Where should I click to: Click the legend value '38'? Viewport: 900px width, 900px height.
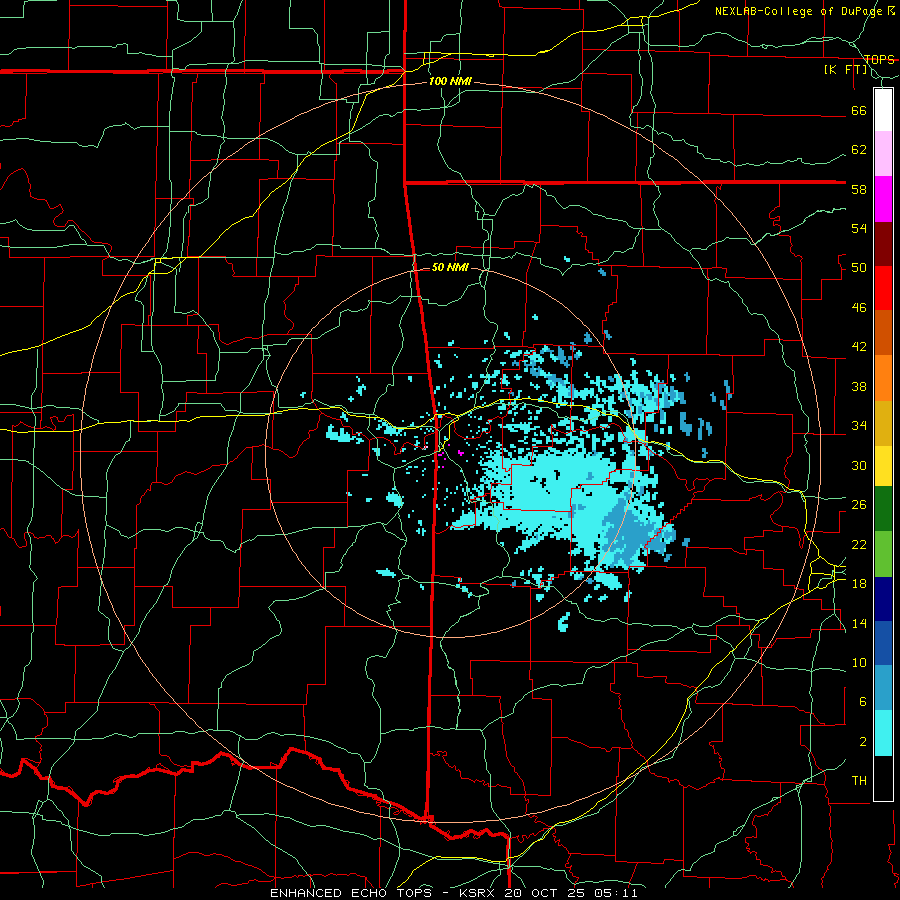coord(859,387)
